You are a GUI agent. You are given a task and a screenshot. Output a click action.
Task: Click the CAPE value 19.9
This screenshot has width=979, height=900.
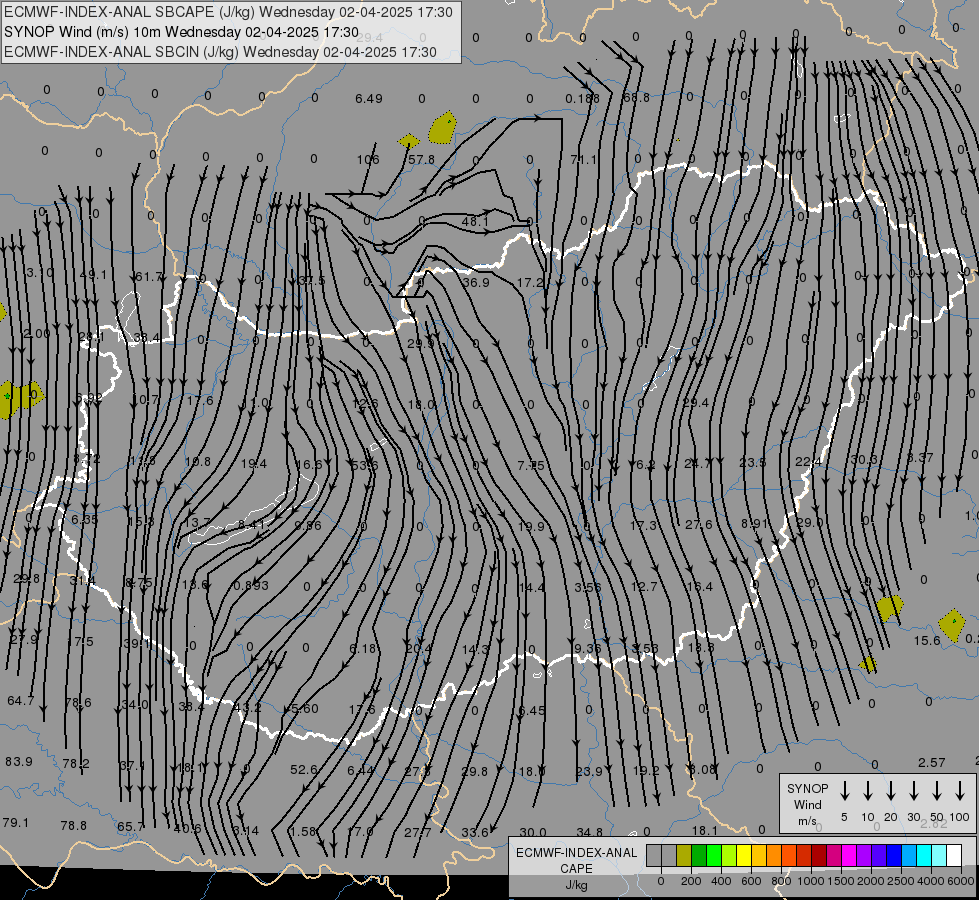pos(531,527)
